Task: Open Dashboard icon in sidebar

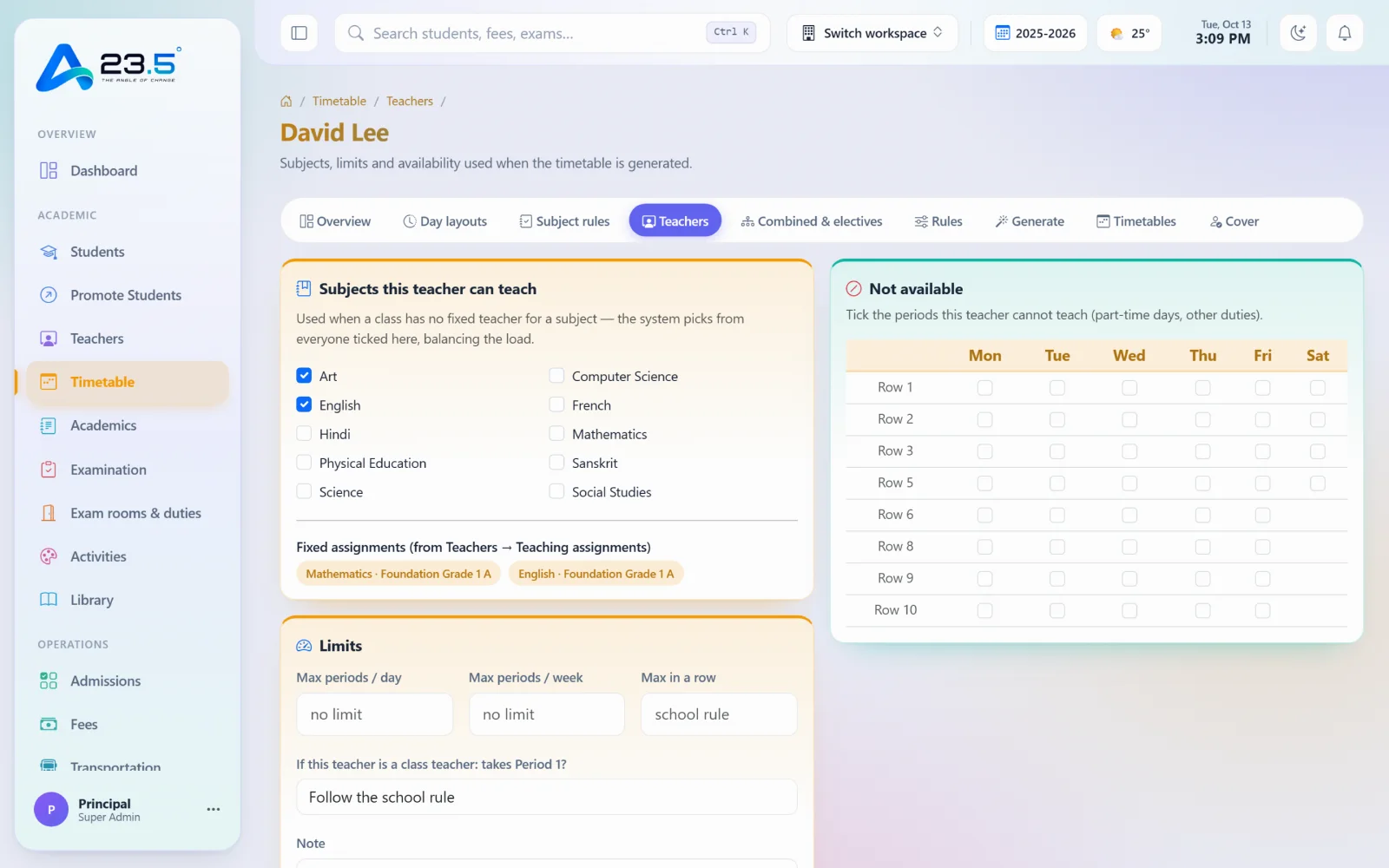Action: 49,170
